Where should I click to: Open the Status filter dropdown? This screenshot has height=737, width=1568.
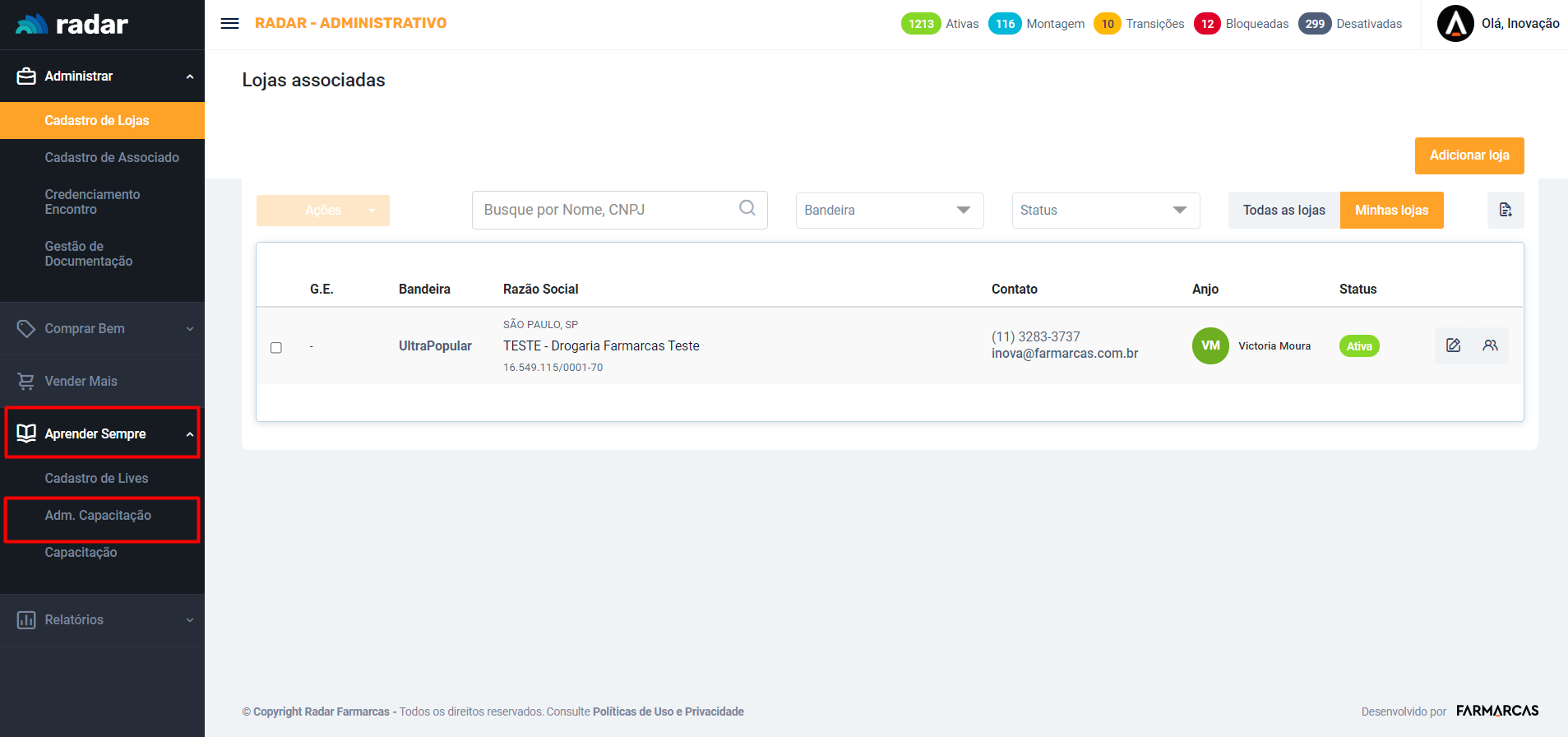[x=1105, y=210]
